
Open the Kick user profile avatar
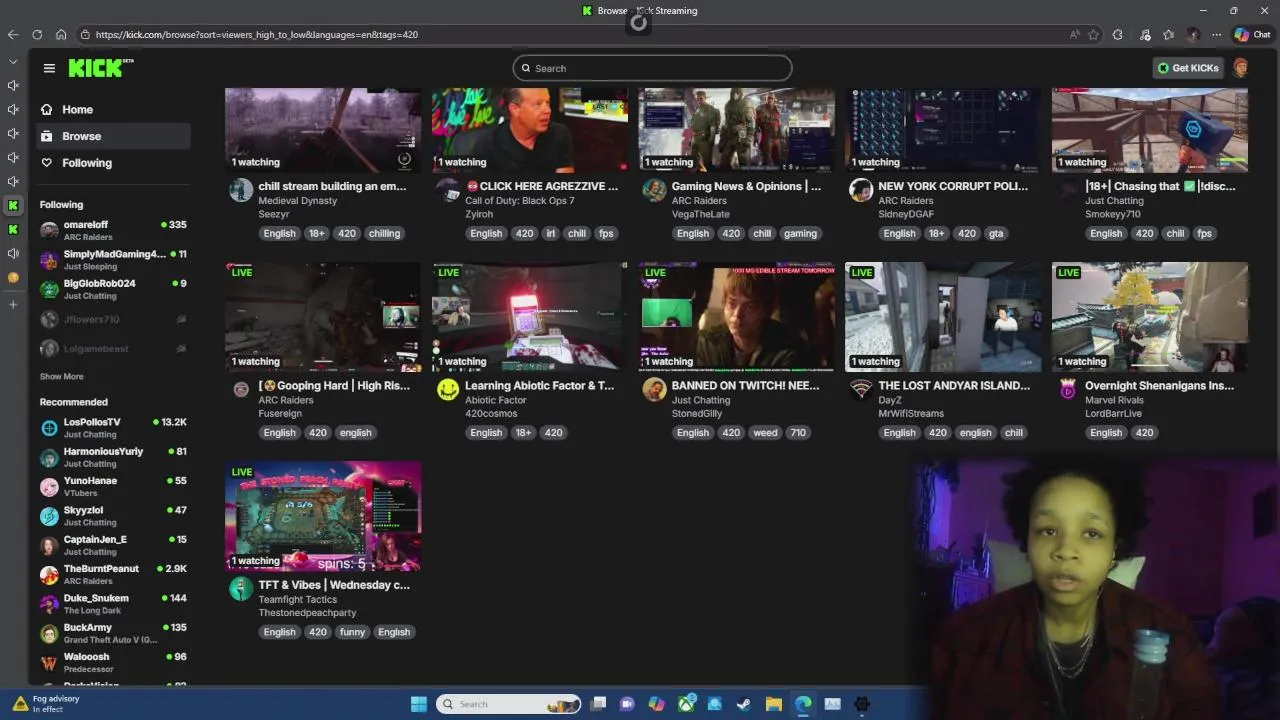1241,68
